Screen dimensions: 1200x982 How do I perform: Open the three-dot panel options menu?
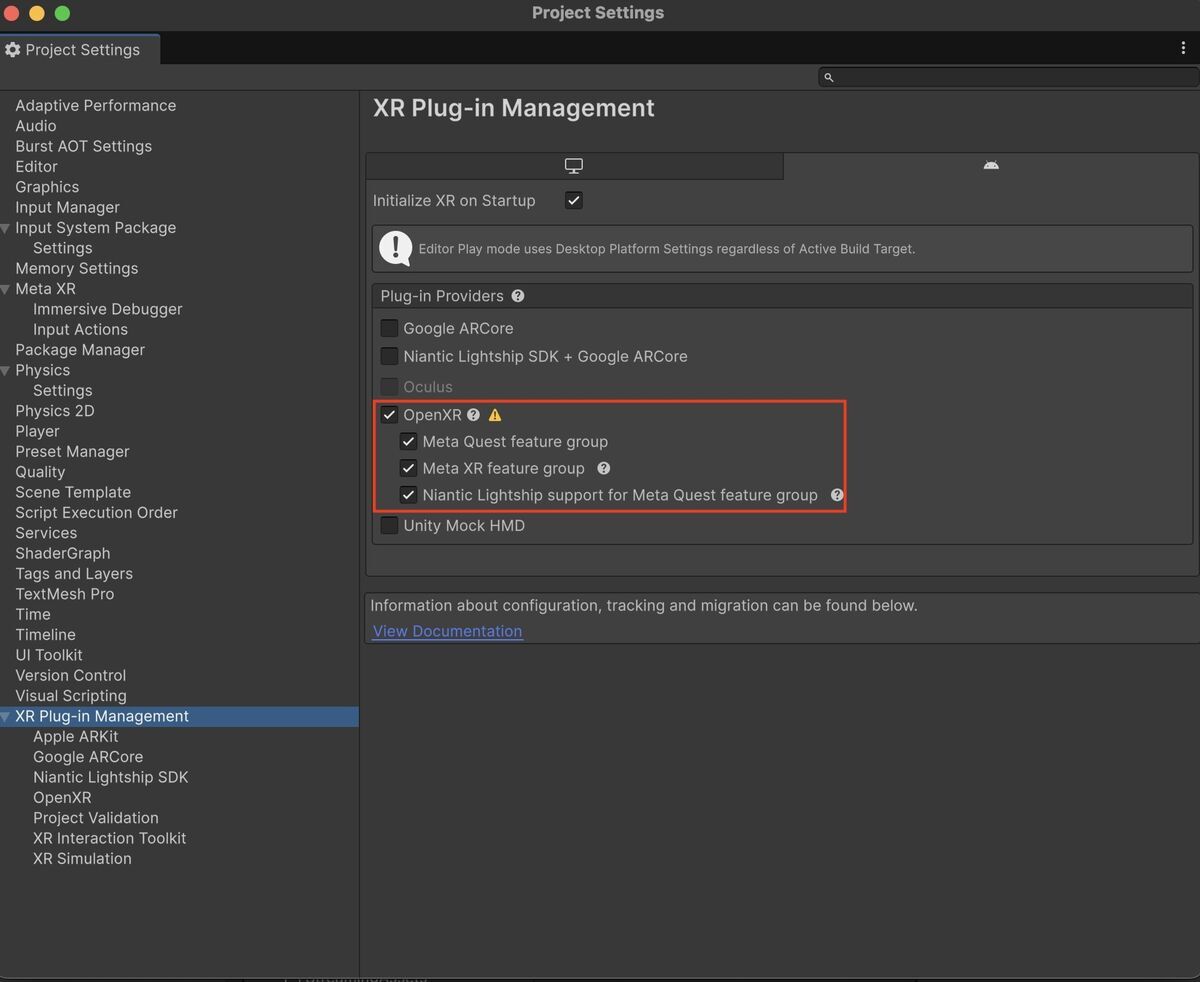(1184, 48)
